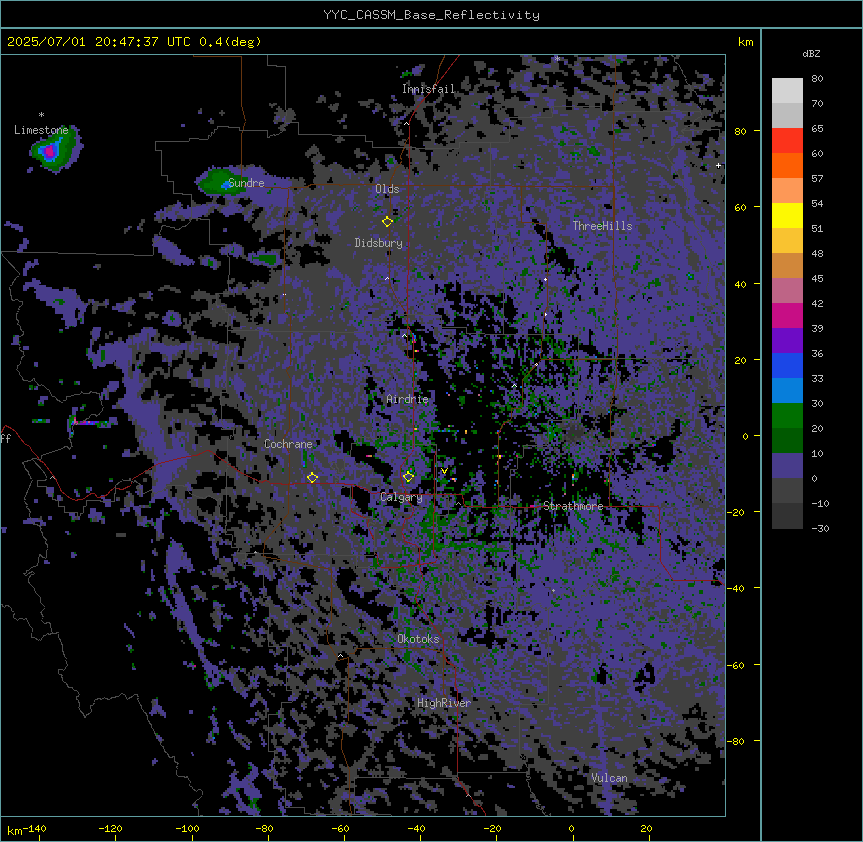Viewport: 863px width, 842px height.
Task: Click the yellow station marker near Olds
Action: [x=387, y=221]
